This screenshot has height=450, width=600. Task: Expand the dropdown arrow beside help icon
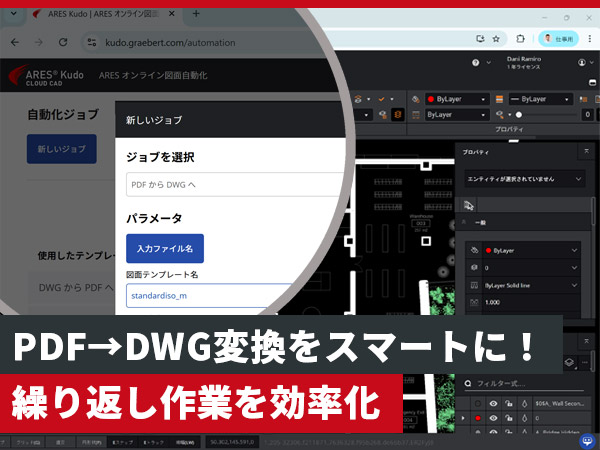488,62
